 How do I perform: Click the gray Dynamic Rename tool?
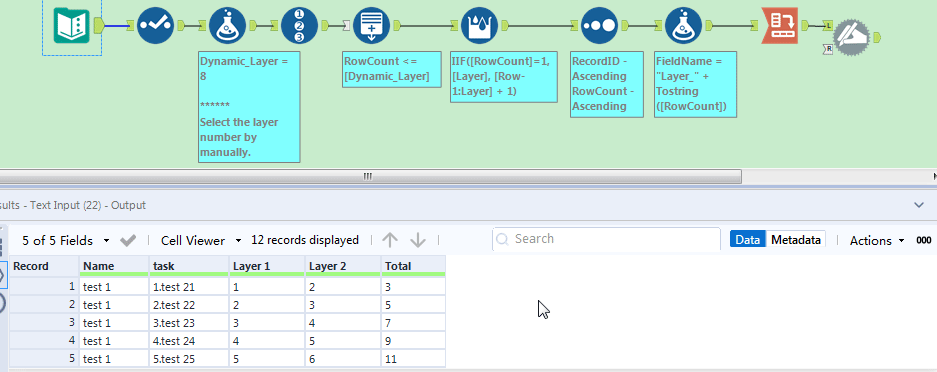pyautogui.click(x=852, y=38)
